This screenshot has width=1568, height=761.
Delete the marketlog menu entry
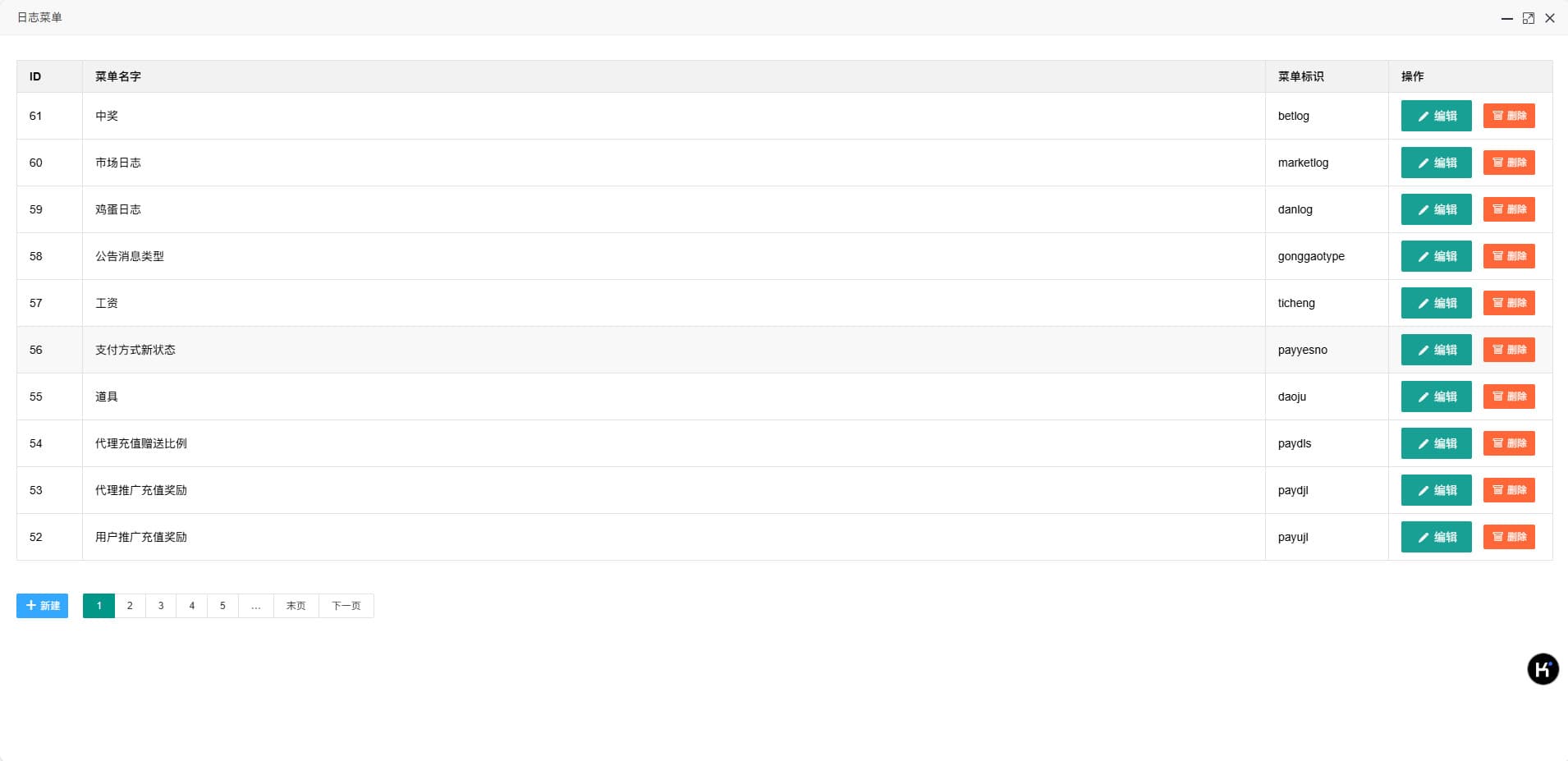click(x=1508, y=163)
